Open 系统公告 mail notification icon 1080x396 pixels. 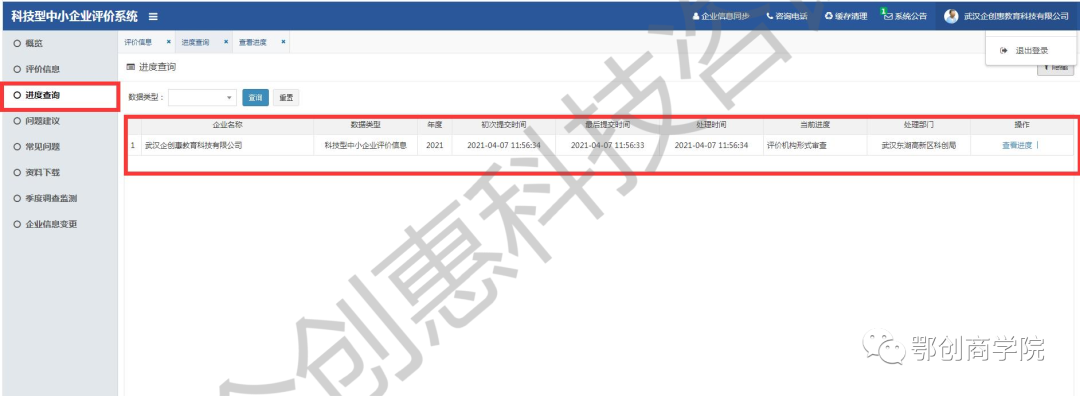(888, 17)
